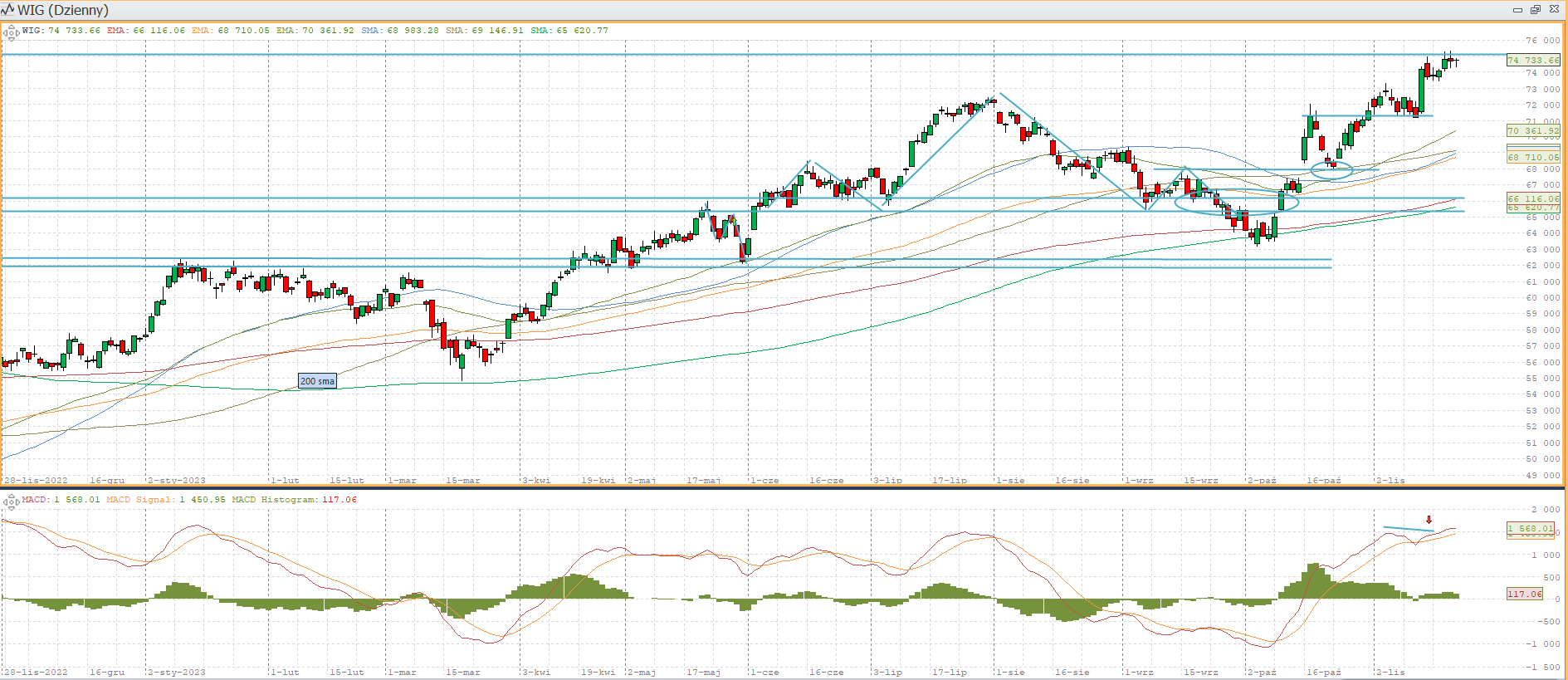Screen dimensions: 1568x680
Task: Click the pan control in the MACD pane
Action: (x=11, y=501)
